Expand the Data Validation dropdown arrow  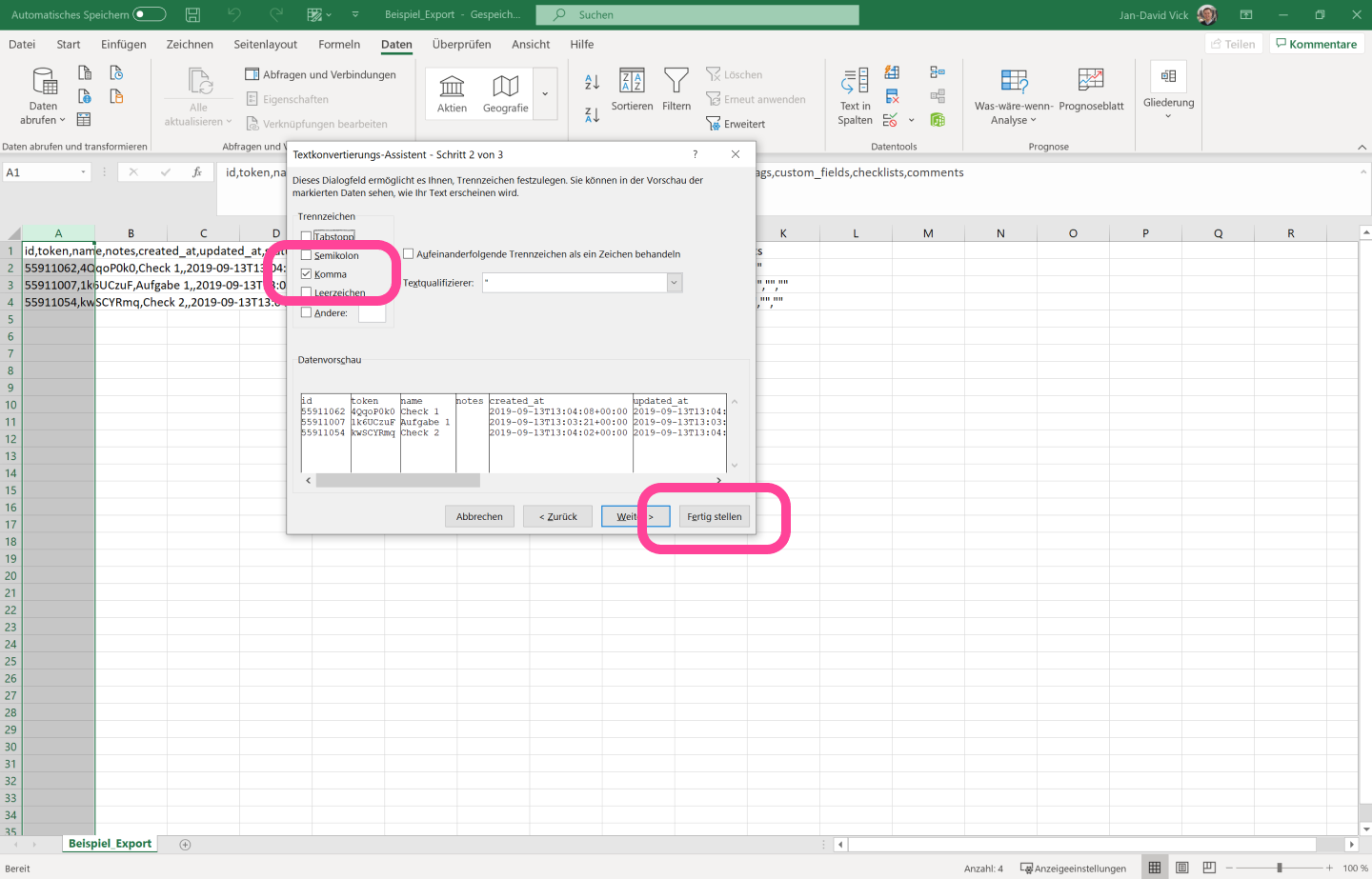coord(911,120)
